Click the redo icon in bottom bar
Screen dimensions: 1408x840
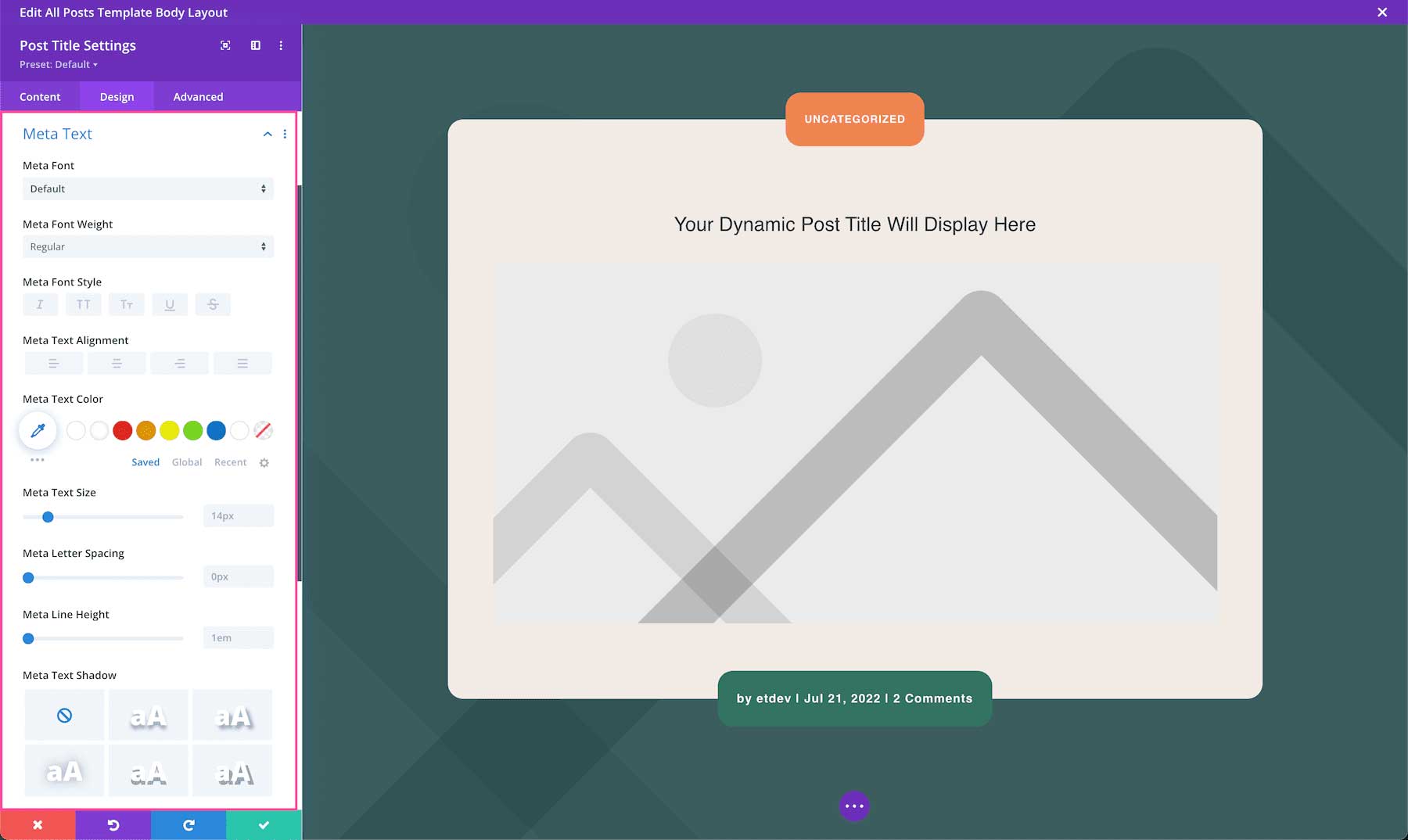point(188,824)
